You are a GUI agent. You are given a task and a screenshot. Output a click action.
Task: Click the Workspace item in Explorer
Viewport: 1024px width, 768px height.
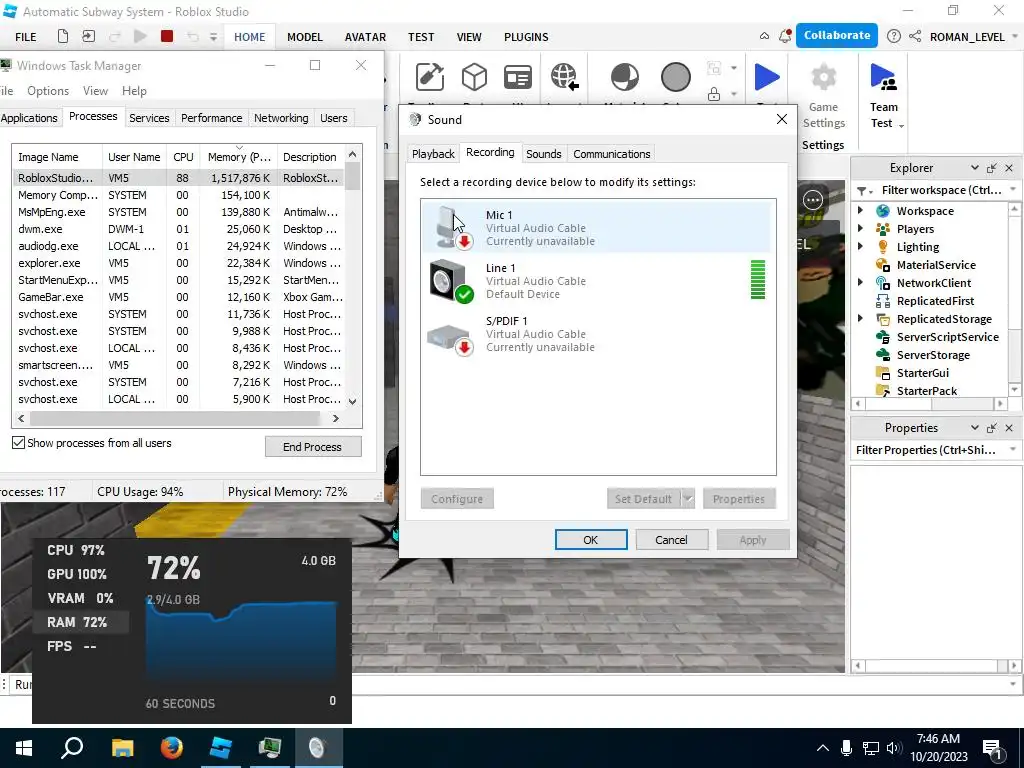point(925,211)
